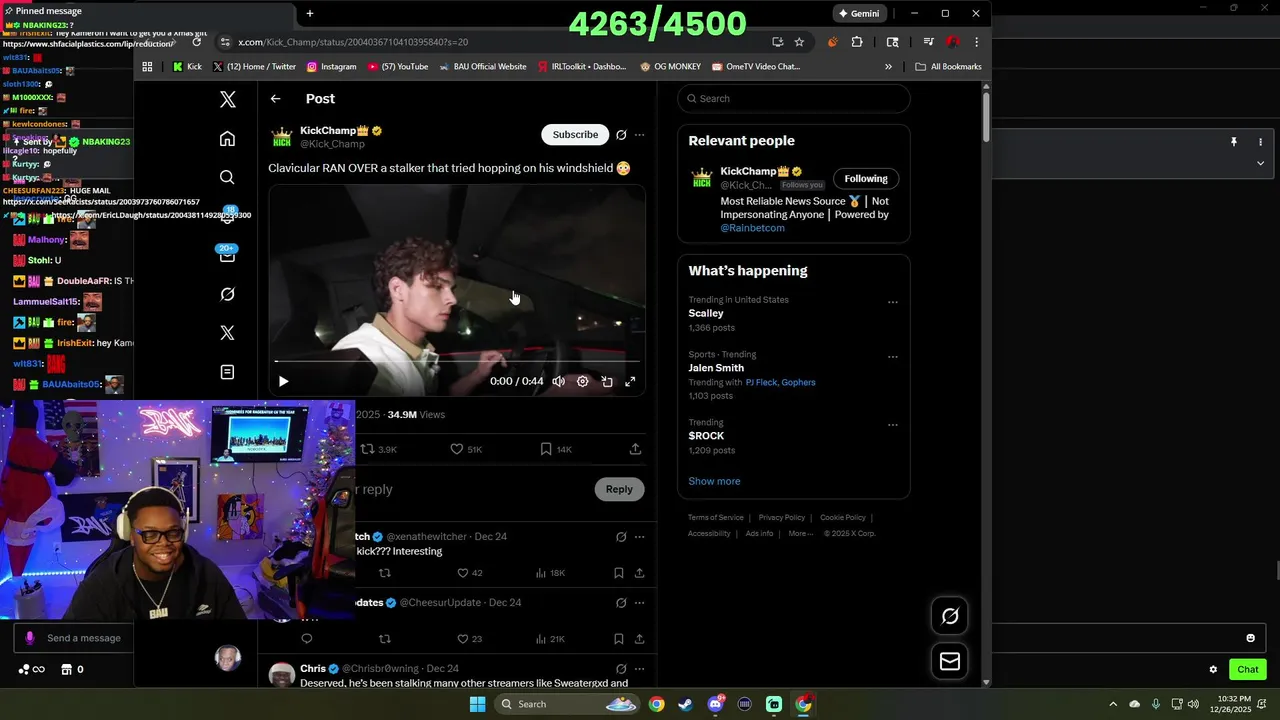Viewport: 1280px width, 720px height.
Task: Expand the More footer menu
Action: point(800,533)
